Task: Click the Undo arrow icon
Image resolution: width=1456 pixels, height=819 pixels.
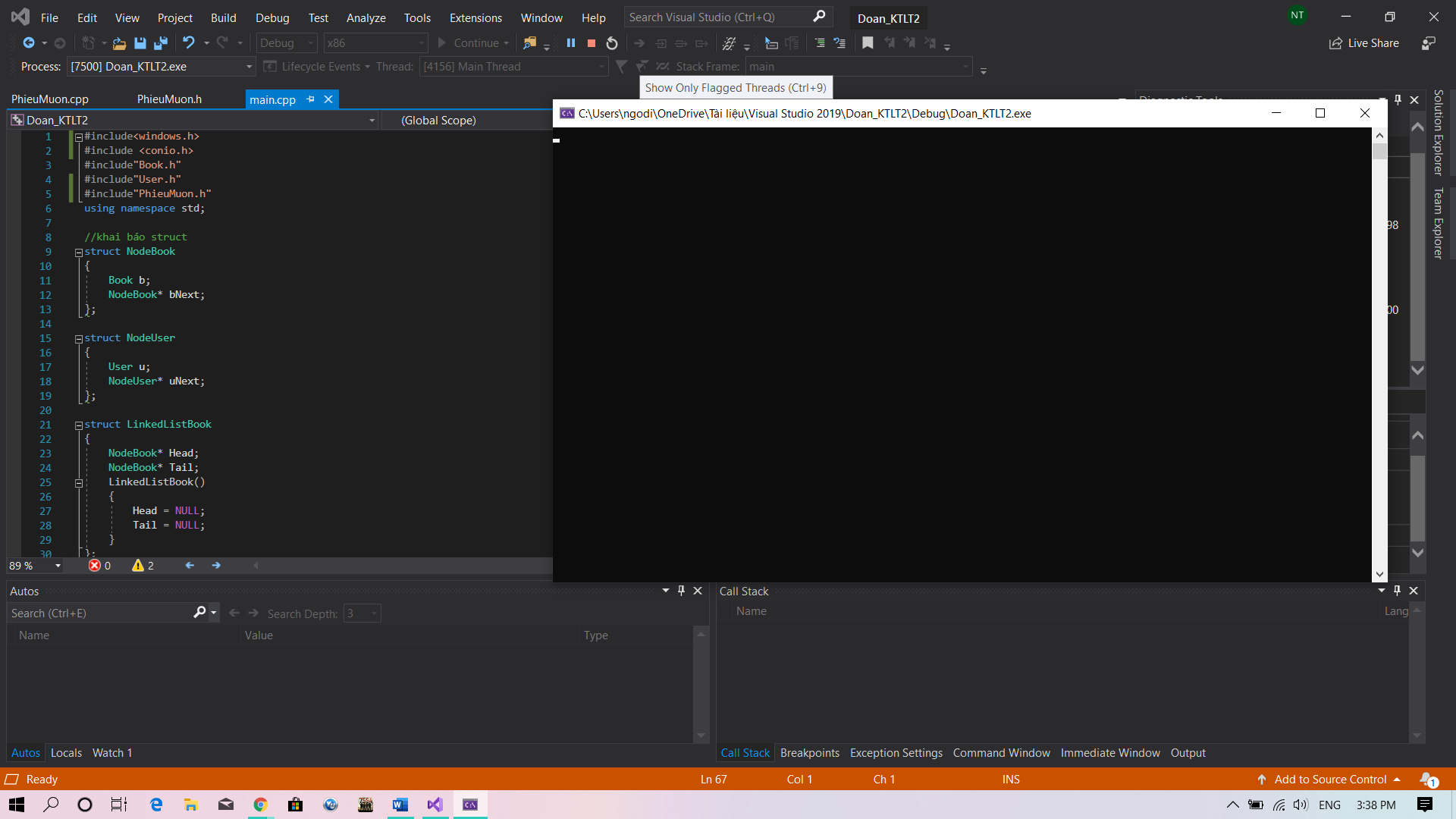Action: pos(189,43)
